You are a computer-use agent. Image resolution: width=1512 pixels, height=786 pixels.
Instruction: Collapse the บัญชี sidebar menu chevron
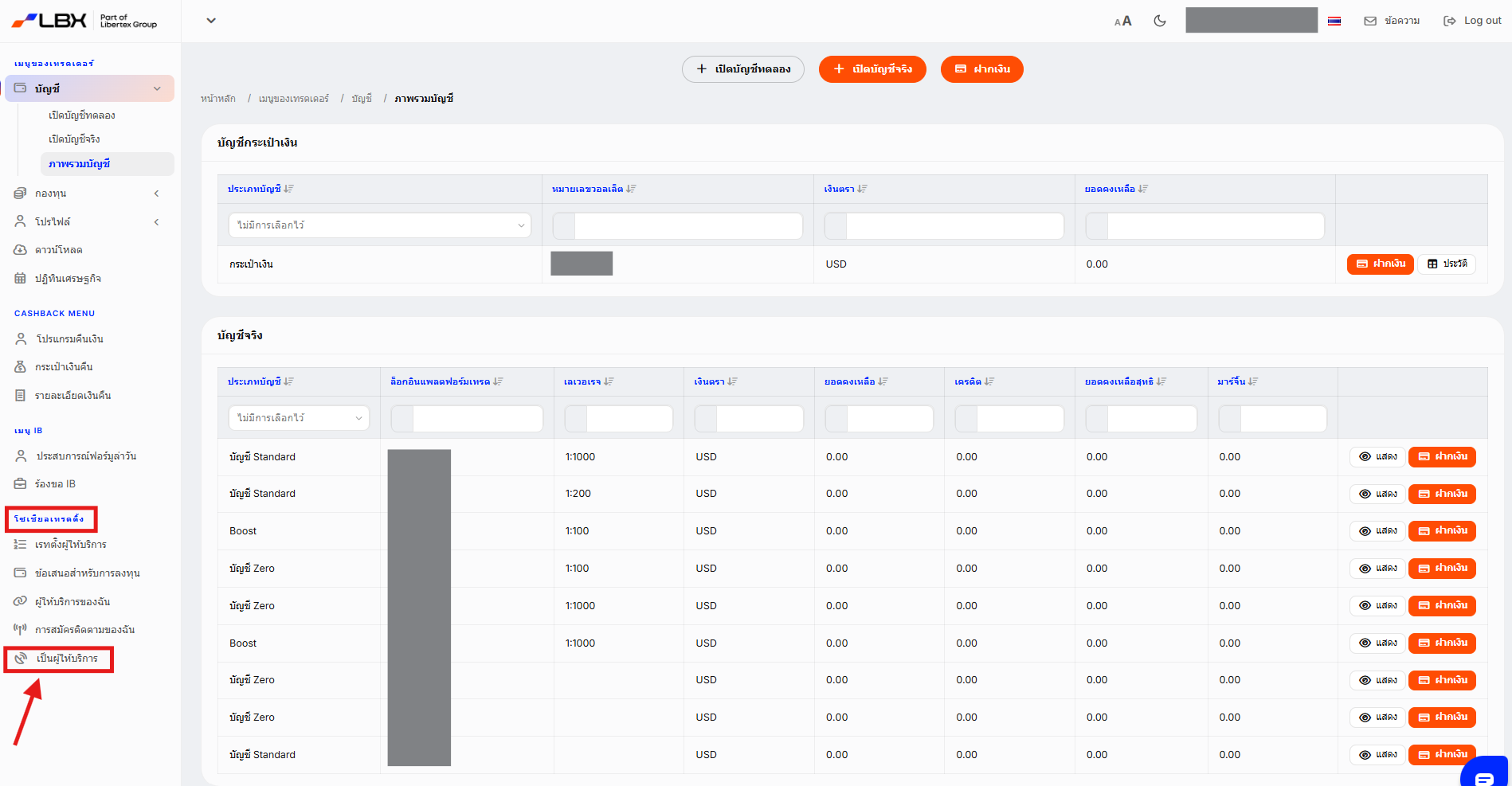[157, 88]
